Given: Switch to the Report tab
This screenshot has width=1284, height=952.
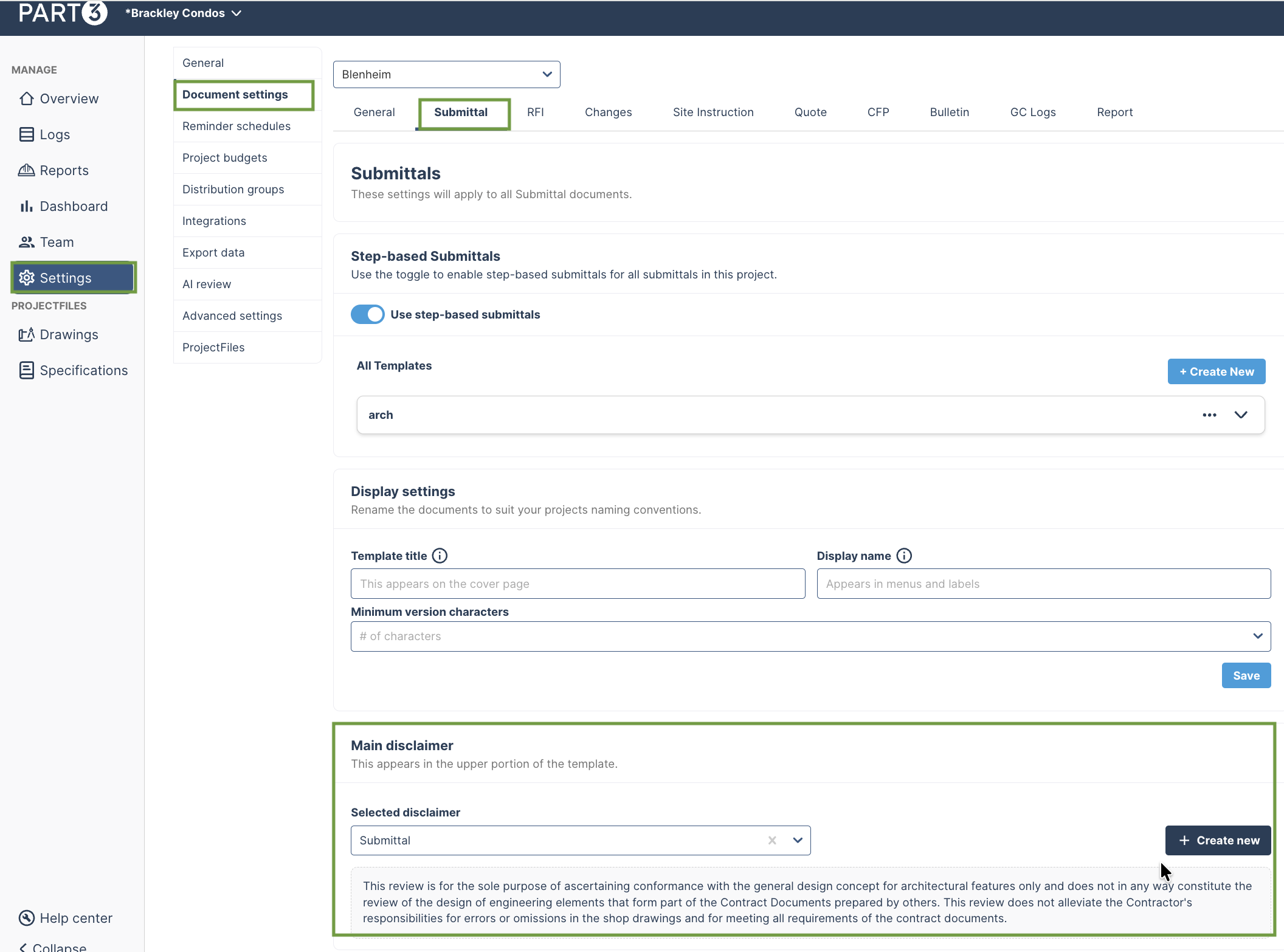Looking at the screenshot, I should pos(1115,112).
